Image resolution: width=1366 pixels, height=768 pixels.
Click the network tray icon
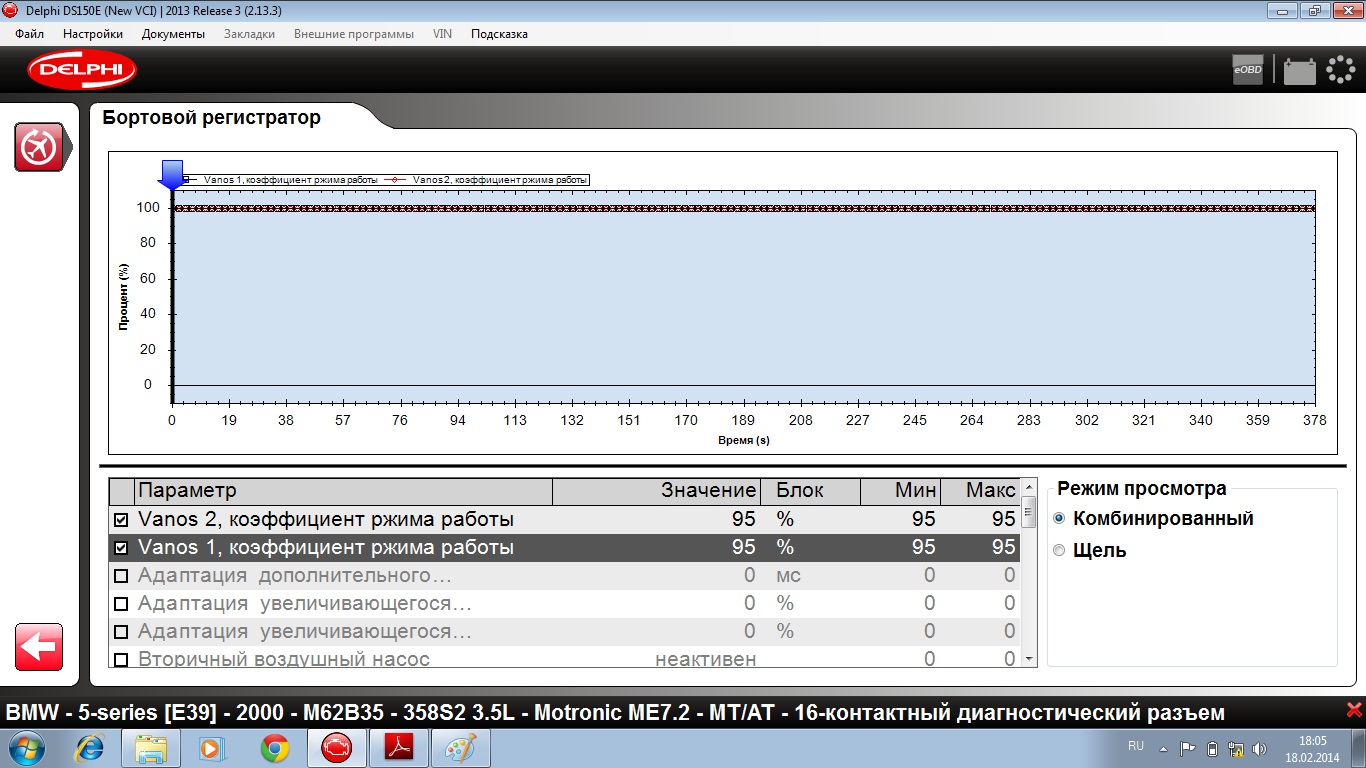point(1236,748)
